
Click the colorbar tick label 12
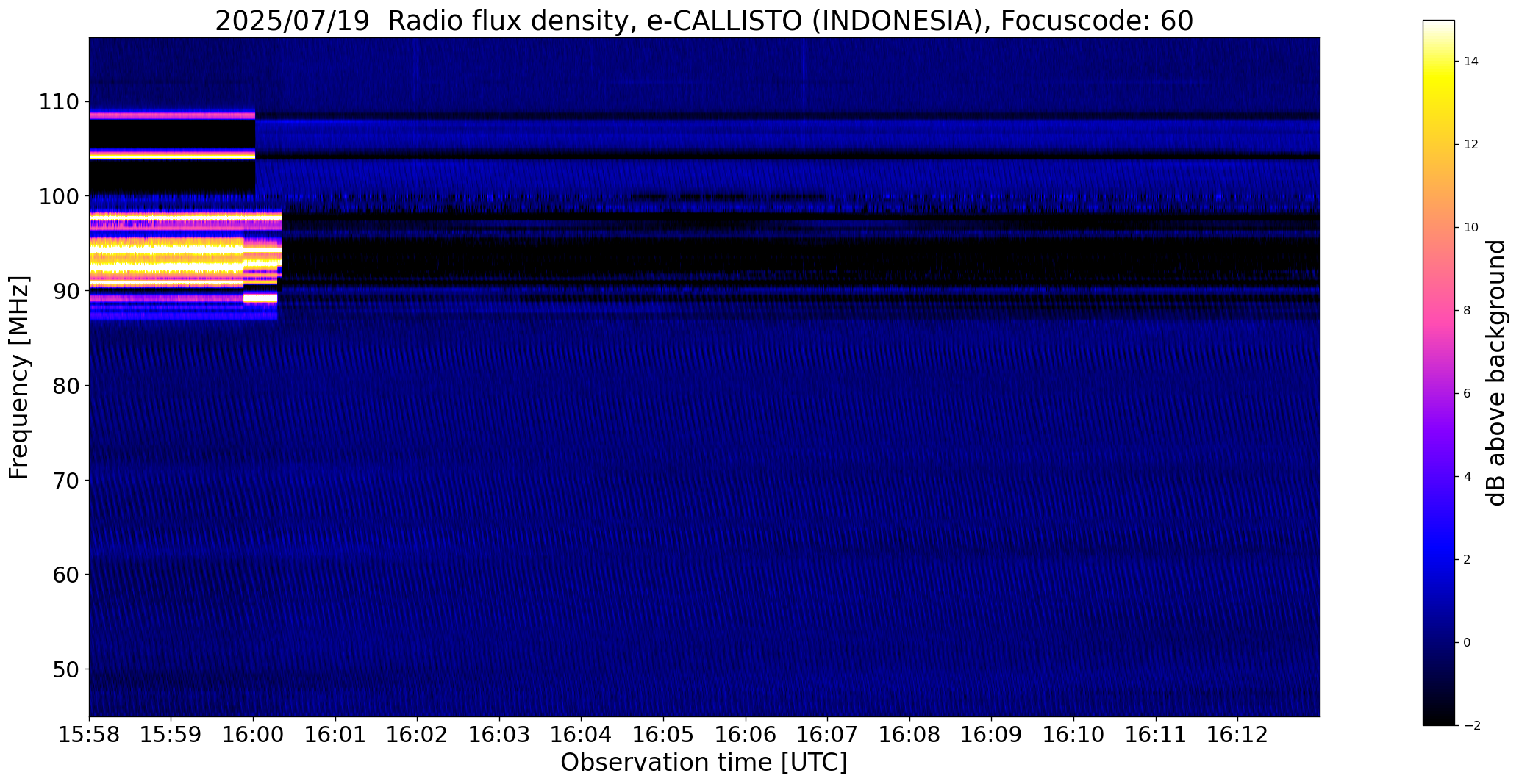pyautogui.click(x=1470, y=145)
